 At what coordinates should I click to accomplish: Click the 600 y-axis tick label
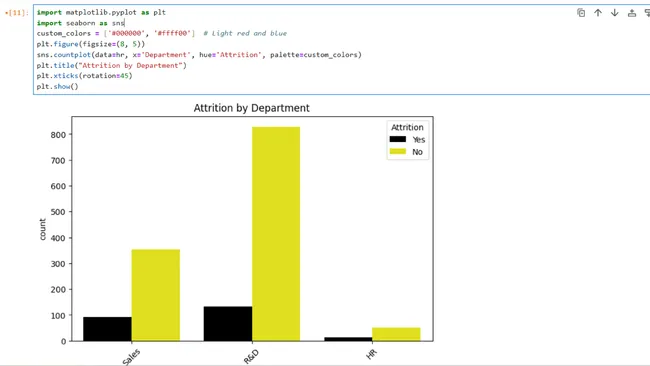[58, 186]
